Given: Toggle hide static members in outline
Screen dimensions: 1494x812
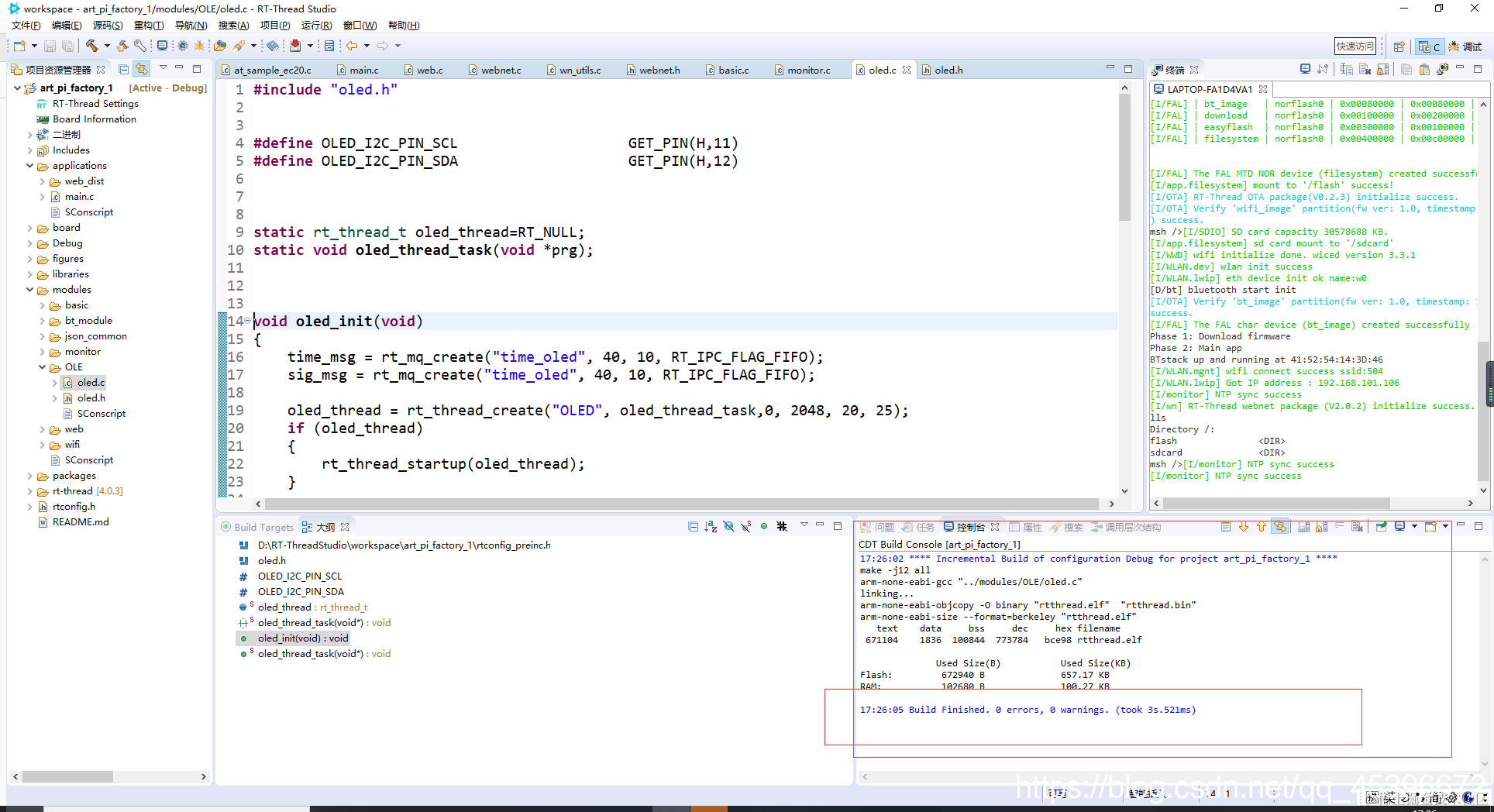Looking at the screenshot, I should coord(745,527).
